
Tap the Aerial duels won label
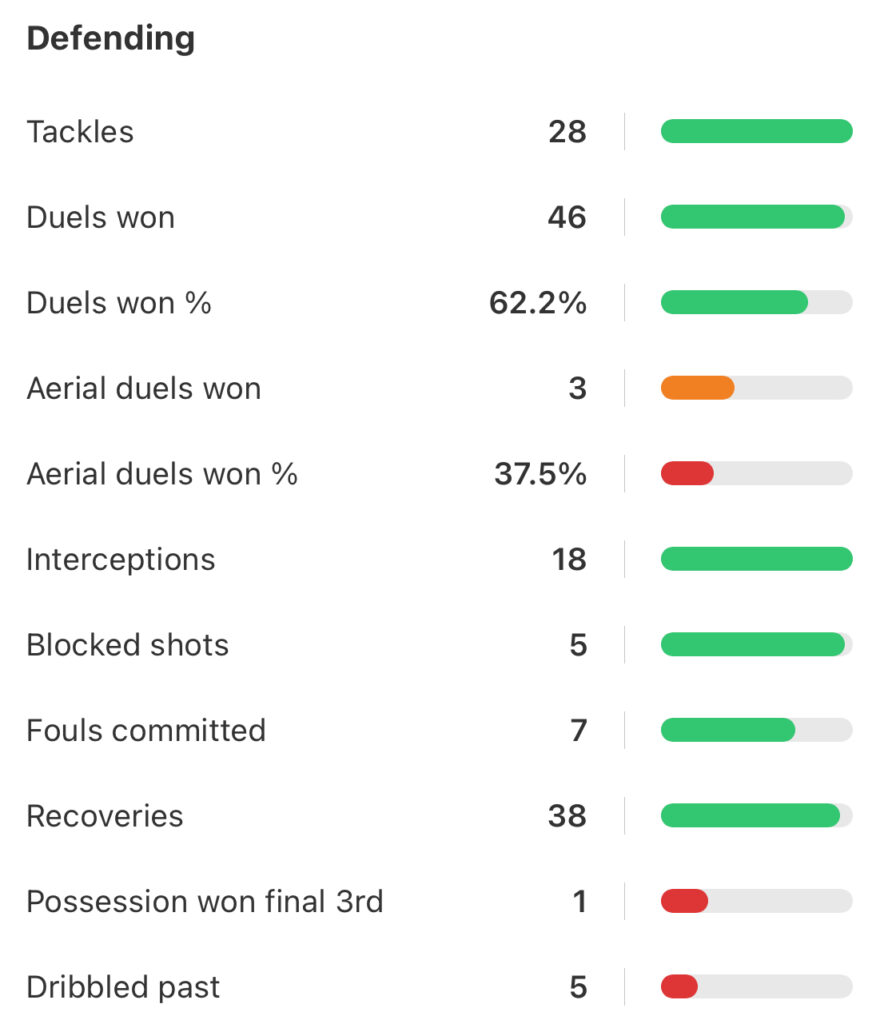143,388
